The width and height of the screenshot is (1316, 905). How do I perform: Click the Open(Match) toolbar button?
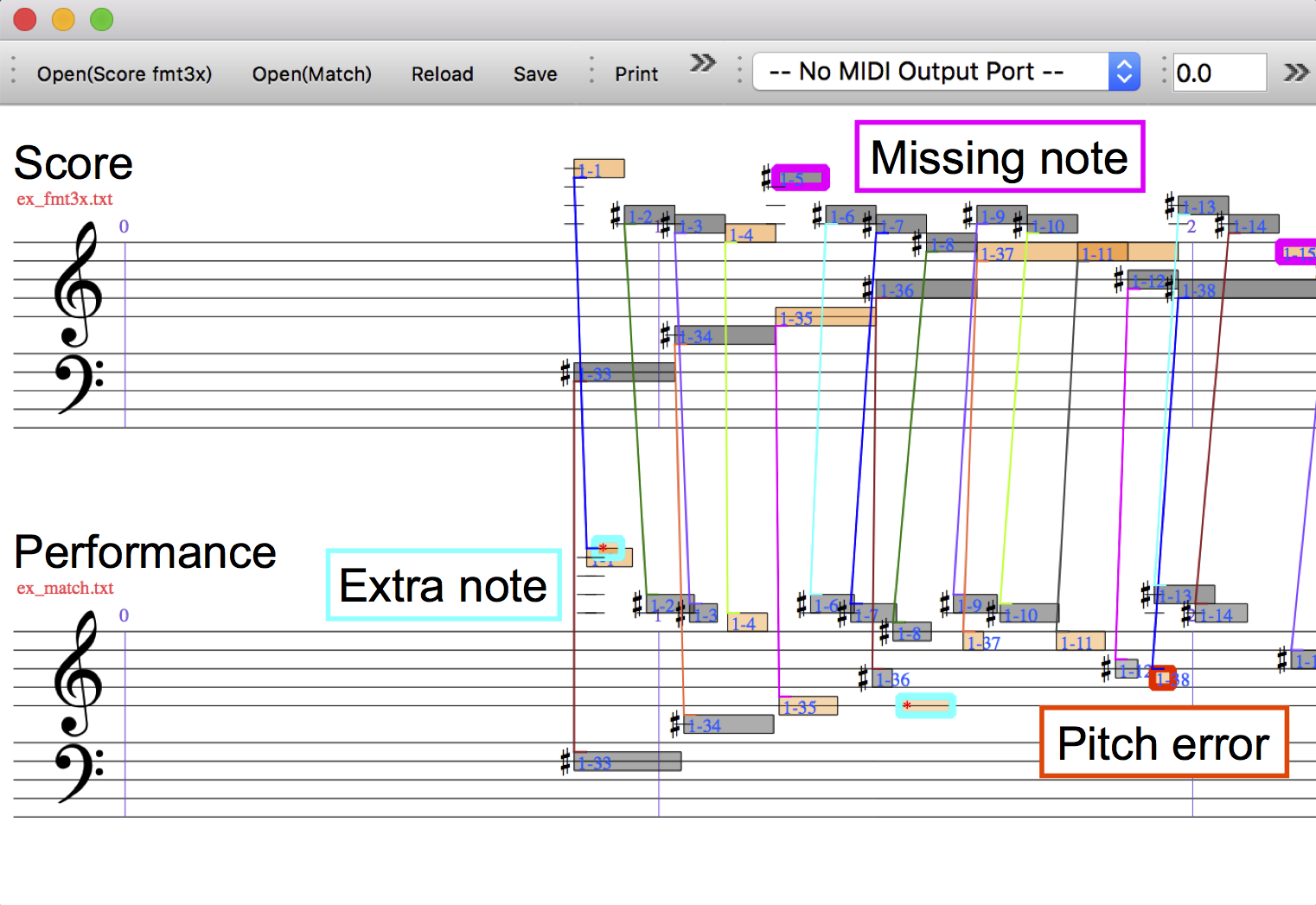point(311,74)
